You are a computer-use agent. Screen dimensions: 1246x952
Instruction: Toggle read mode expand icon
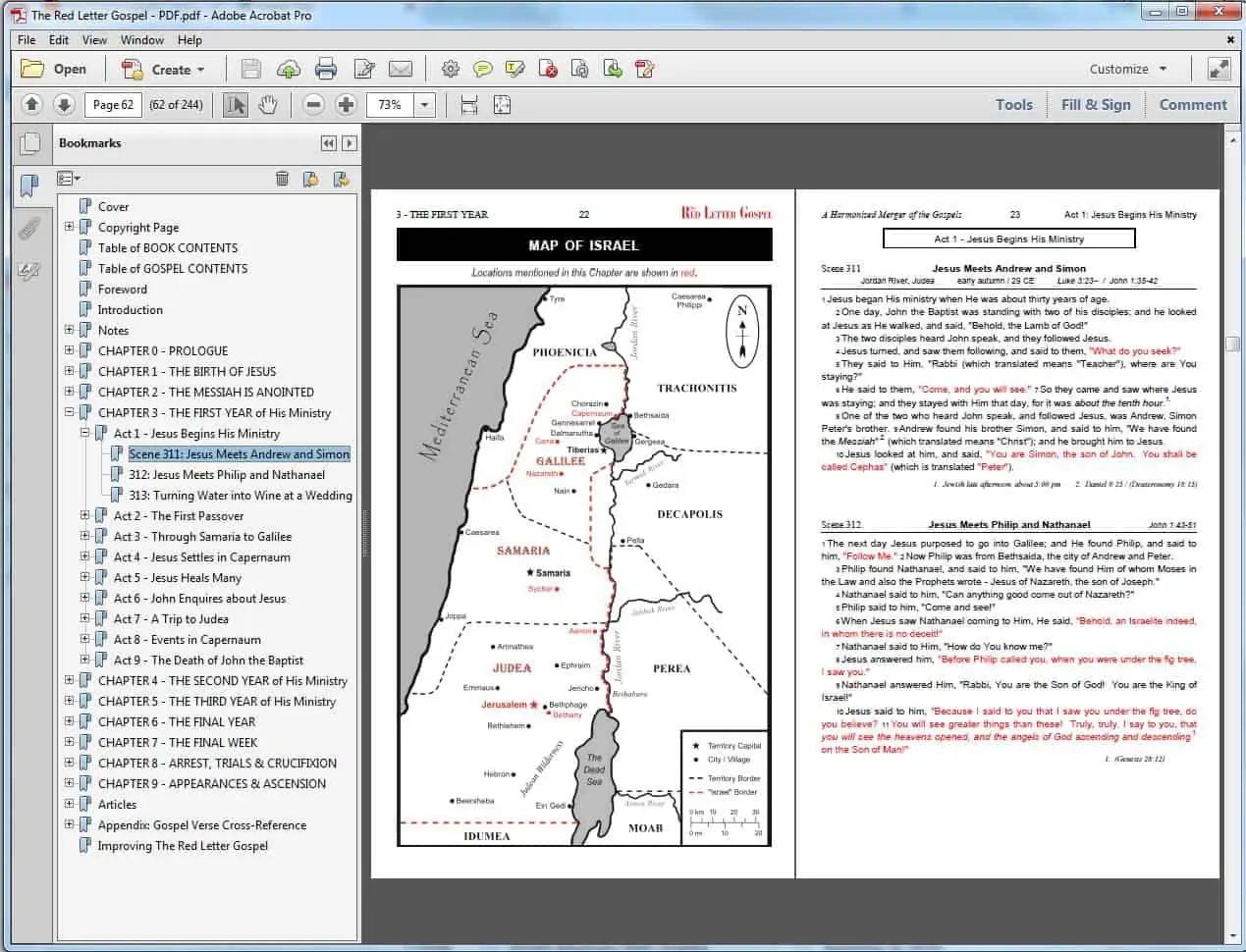tap(1218, 69)
